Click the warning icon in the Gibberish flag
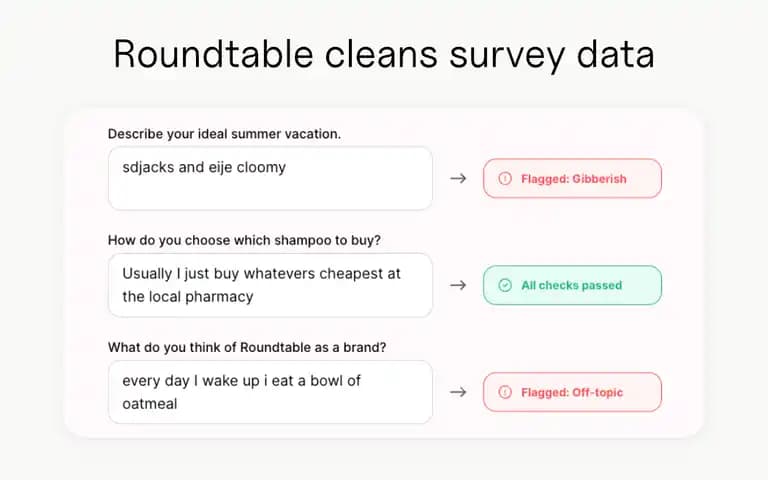The image size is (768, 480). [x=505, y=178]
